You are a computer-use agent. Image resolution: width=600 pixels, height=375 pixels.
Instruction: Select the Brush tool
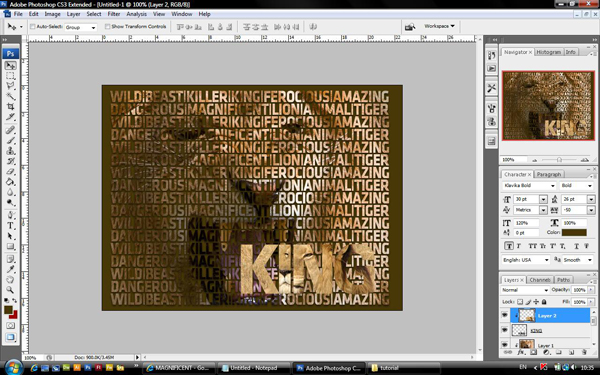(x=10, y=140)
